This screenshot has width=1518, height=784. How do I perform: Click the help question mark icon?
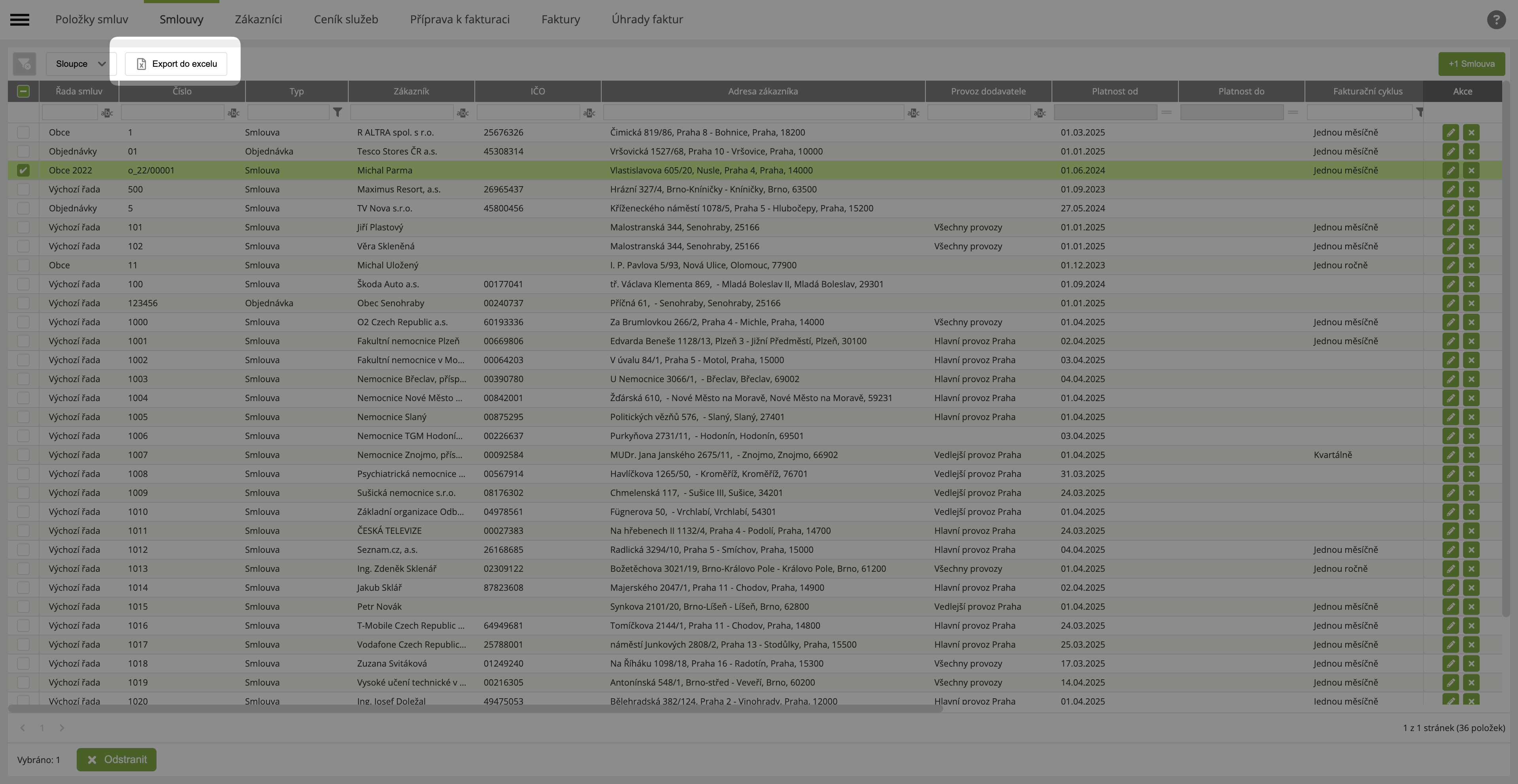pyautogui.click(x=1495, y=19)
